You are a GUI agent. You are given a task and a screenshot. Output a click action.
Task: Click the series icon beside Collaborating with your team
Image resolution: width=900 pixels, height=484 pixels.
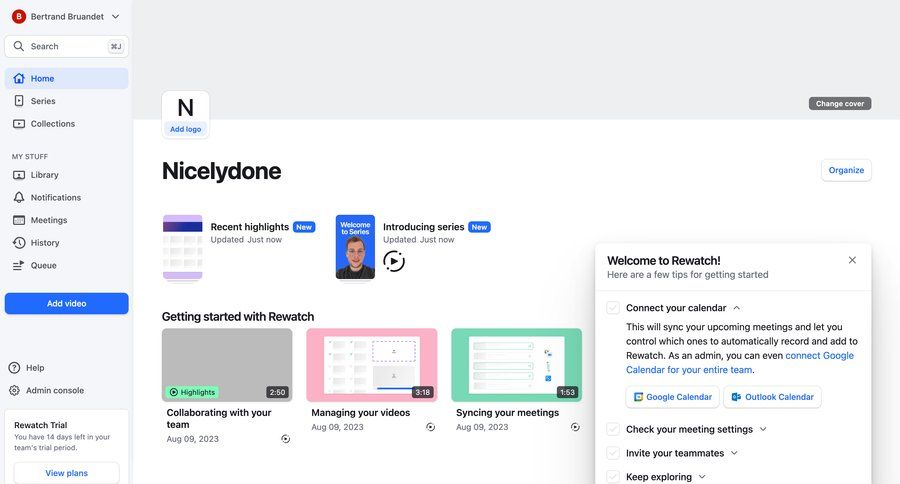tap(286, 439)
